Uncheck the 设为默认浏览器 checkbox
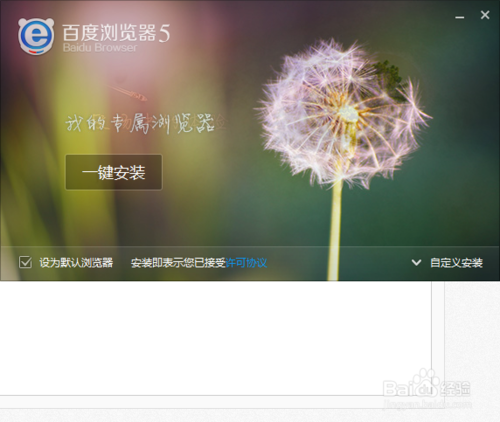This screenshot has width=500, height=422. [25, 262]
